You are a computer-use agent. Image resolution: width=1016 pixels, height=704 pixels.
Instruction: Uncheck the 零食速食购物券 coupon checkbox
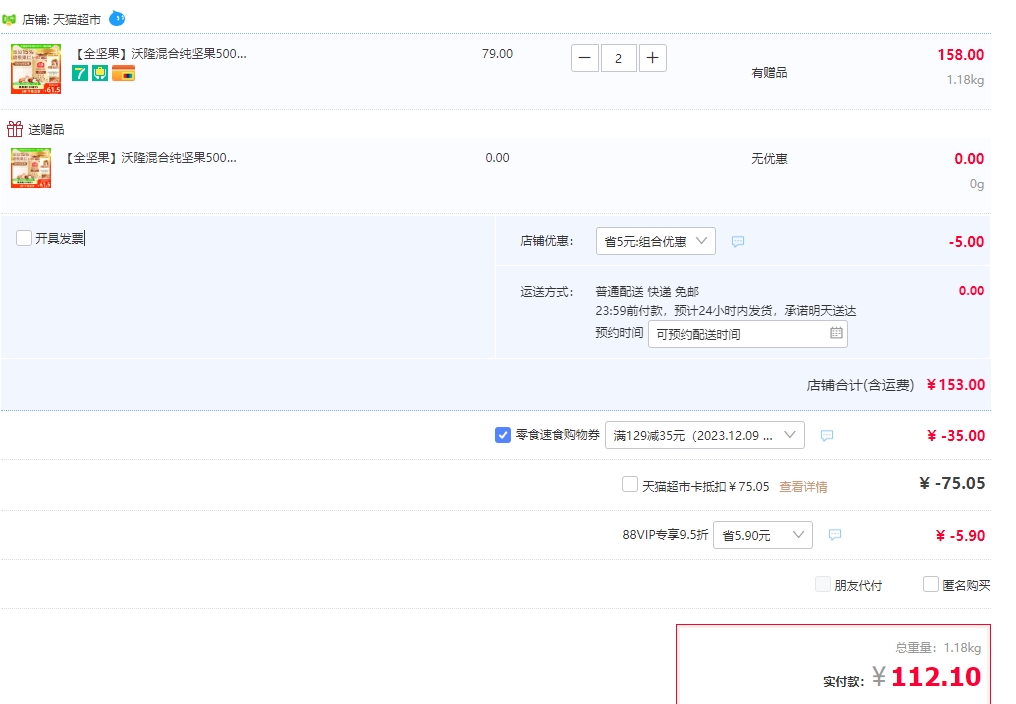[x=503, y=435]
